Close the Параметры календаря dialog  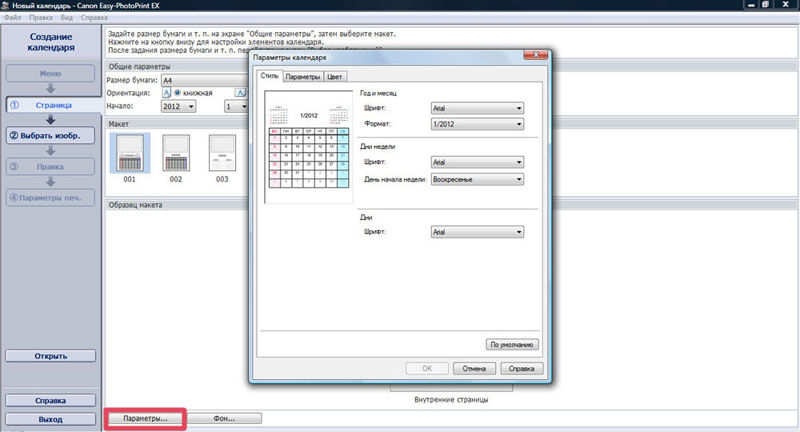(536, 55)
